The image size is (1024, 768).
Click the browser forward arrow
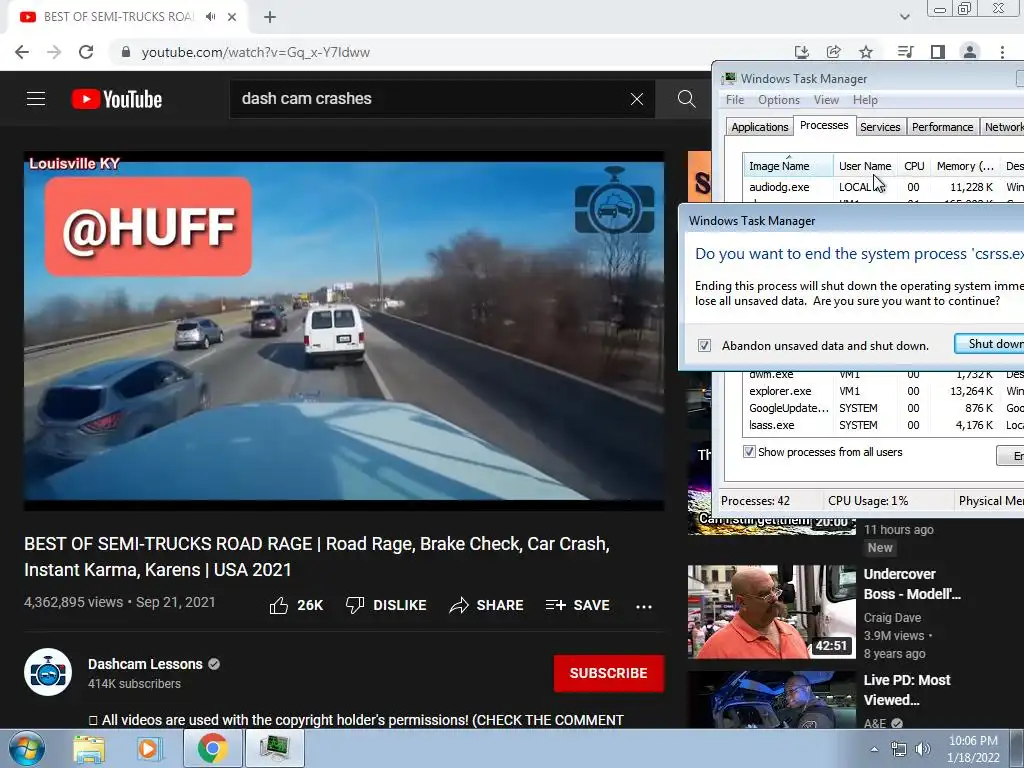coord(54,52)
